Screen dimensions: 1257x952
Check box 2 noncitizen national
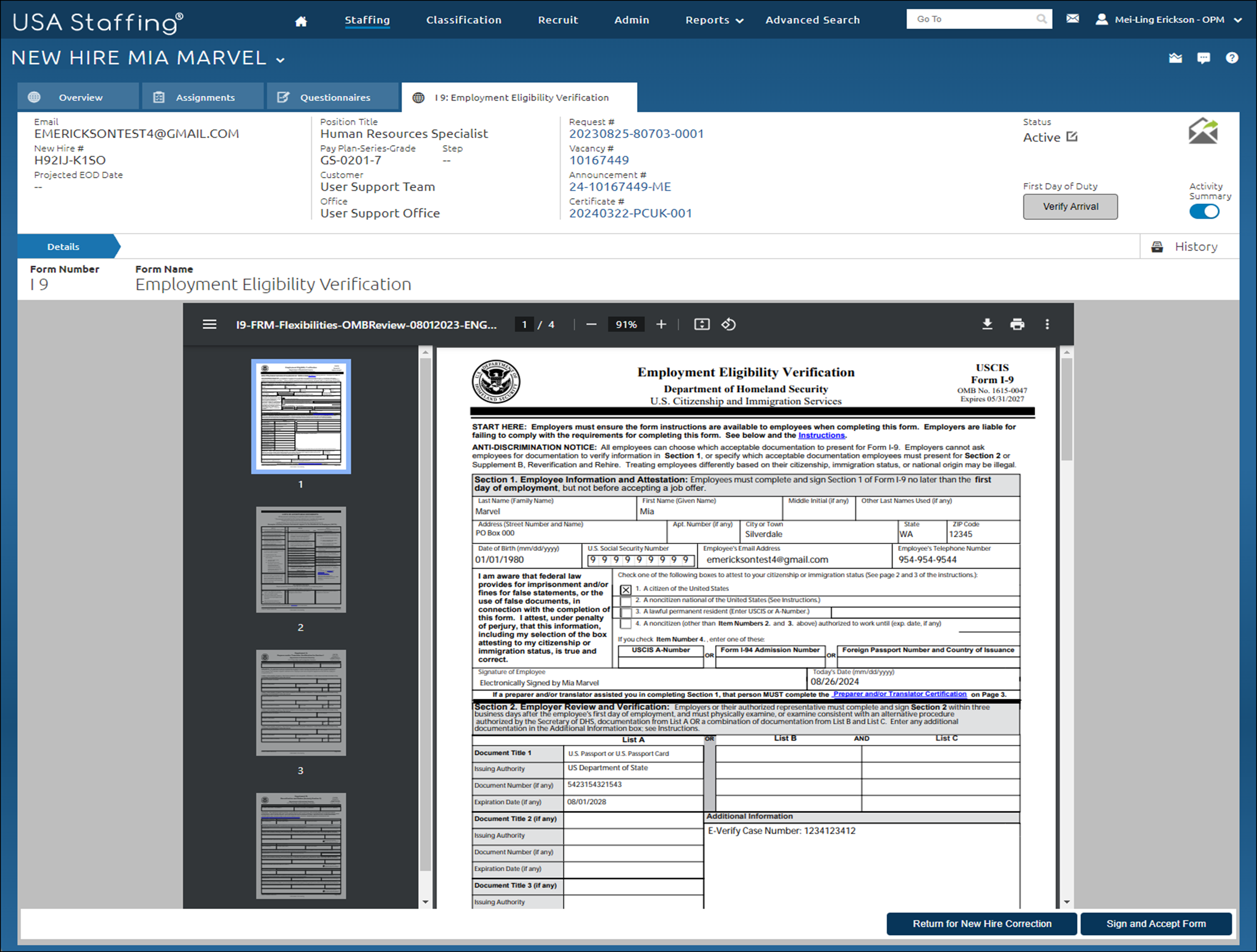[x=626, y=601]
